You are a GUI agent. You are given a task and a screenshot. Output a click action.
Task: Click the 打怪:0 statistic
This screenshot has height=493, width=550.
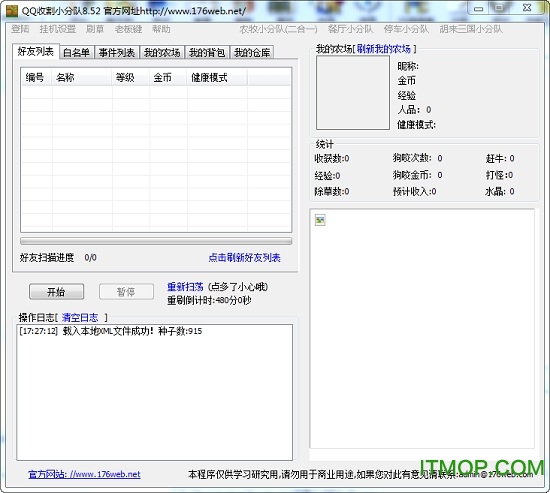coord(499,175)
